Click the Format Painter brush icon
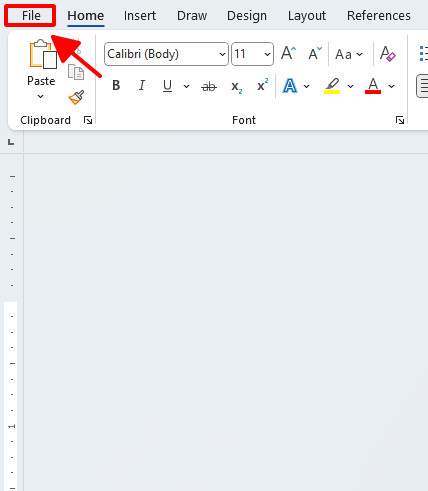 [76, 97]
